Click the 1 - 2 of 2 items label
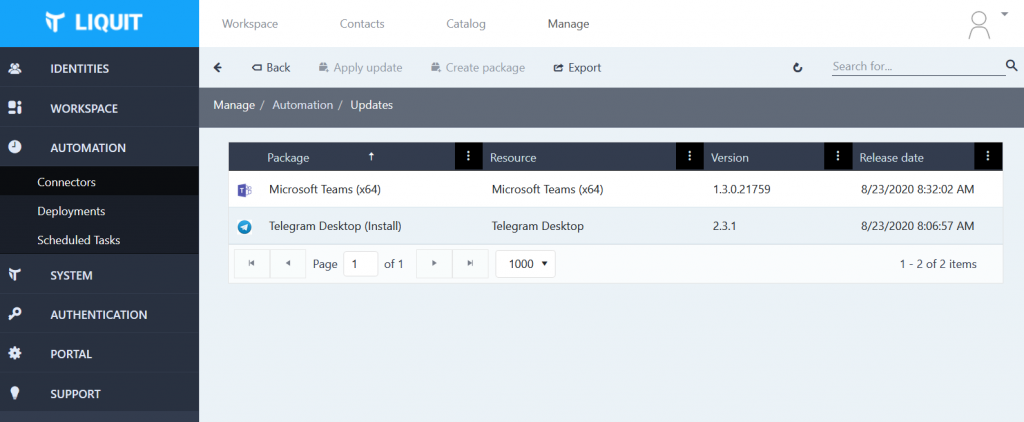The width and height of the screenshot is (1024, 422). click(x=938, y=264)
